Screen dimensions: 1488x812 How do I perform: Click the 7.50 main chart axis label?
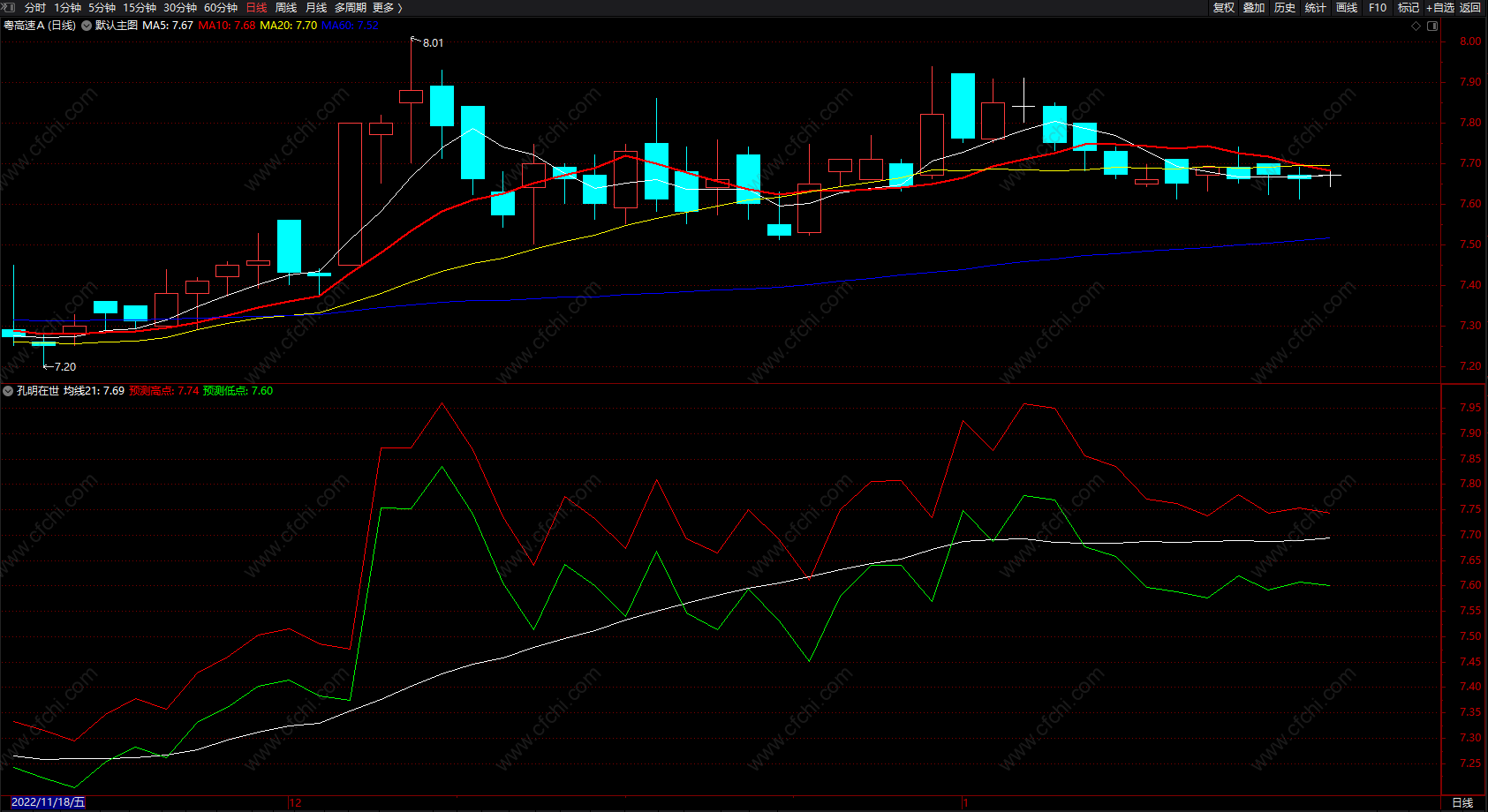click(1470, 244)
